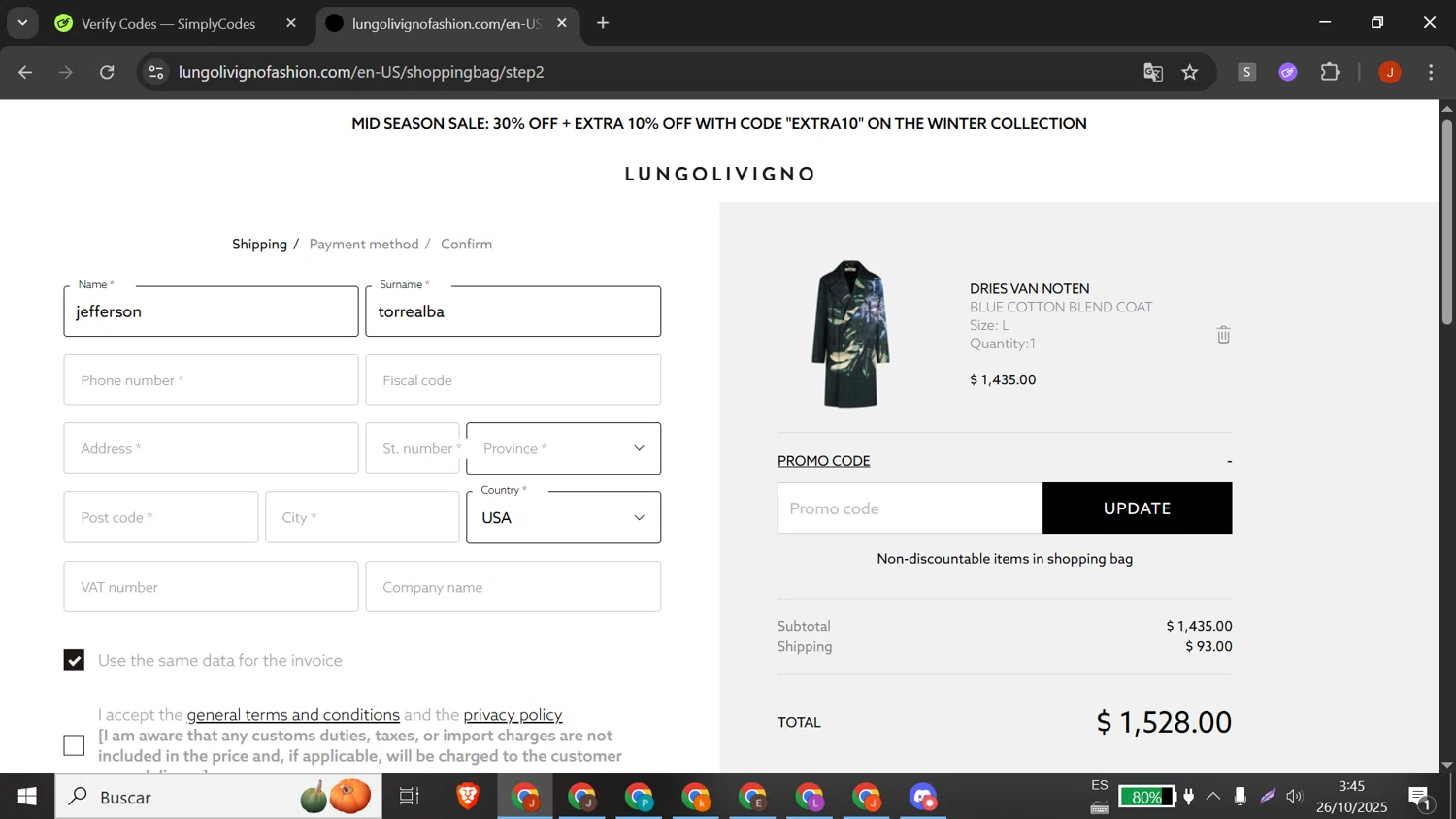Image resolution: width=1456 pixels, height=819 pixels.
Task: Focus the VAT number field
Action: click(x=211, y=586)
